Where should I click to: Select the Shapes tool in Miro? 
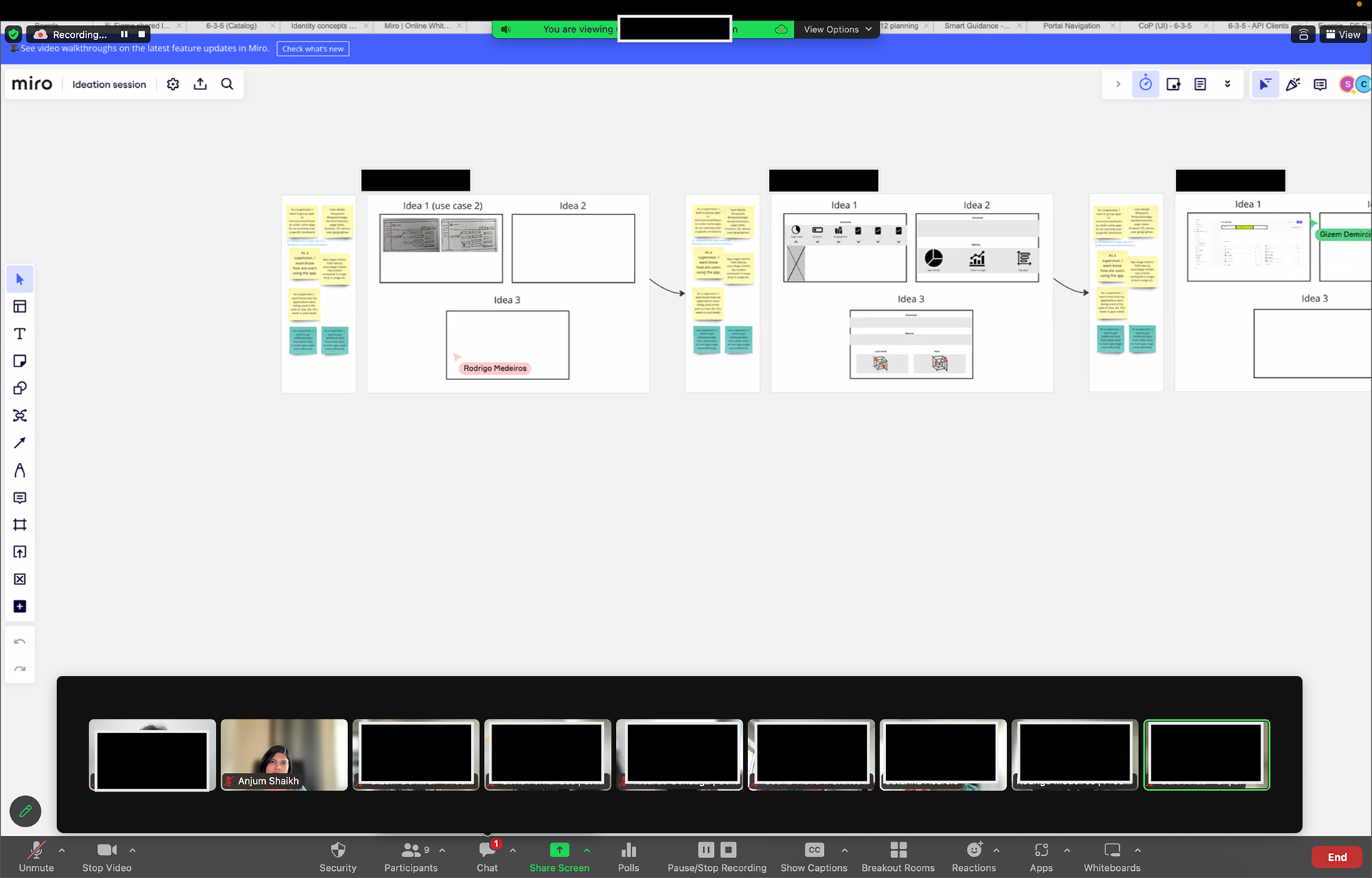[20, 388]
